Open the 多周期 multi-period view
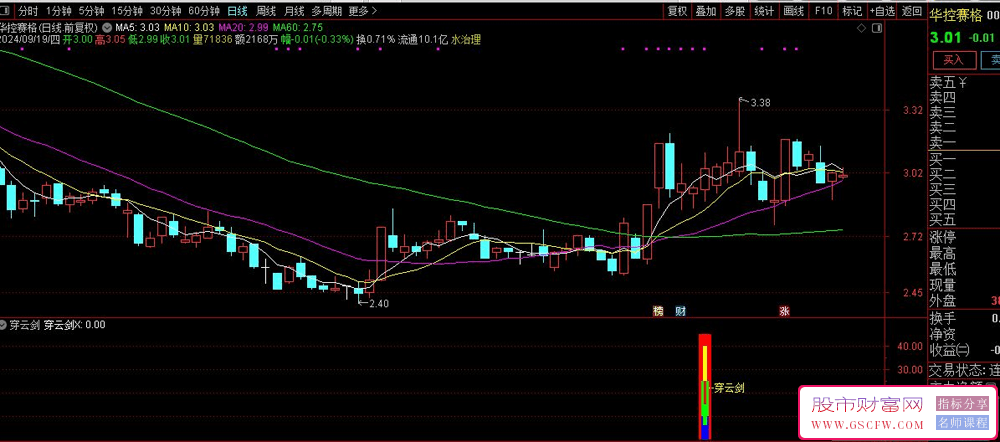The width and height of the screenshot is (1000, 442). [327, 11]
